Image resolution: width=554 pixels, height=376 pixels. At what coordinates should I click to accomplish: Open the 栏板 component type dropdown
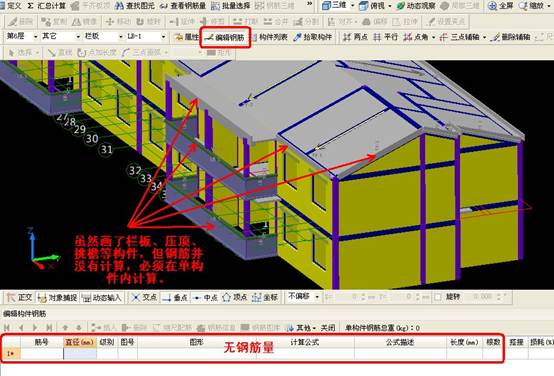pyautogui.click(x=120, y=37)
